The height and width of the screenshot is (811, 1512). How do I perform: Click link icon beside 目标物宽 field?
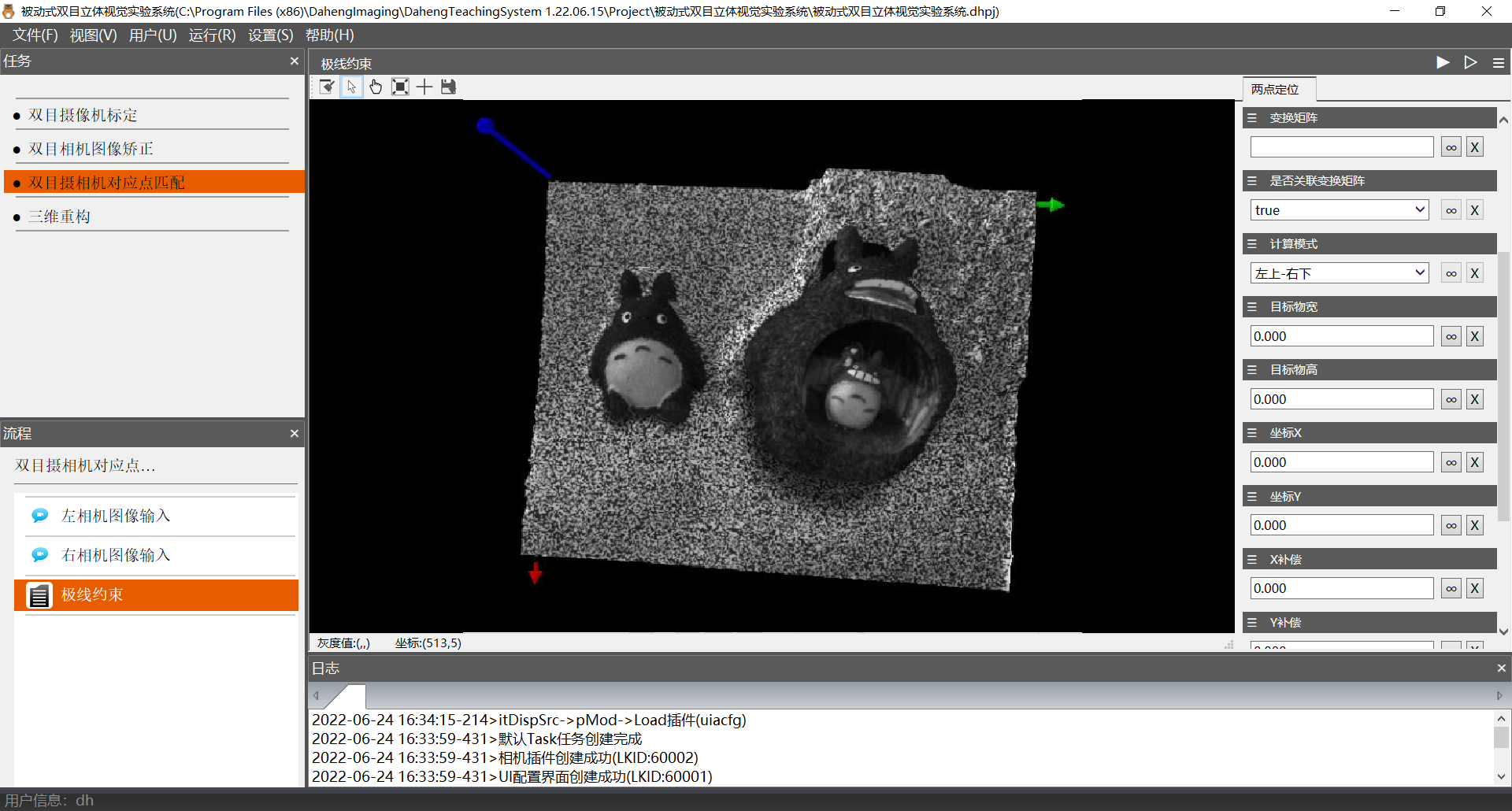(x=1451, y=336)
